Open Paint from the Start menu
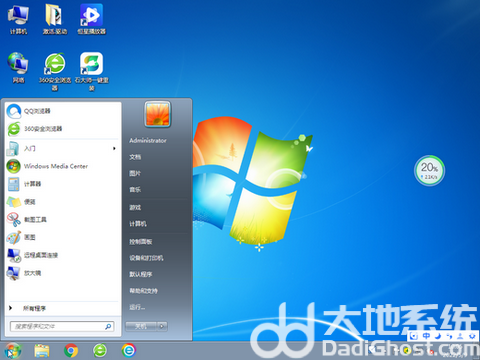 click(63, 237)
